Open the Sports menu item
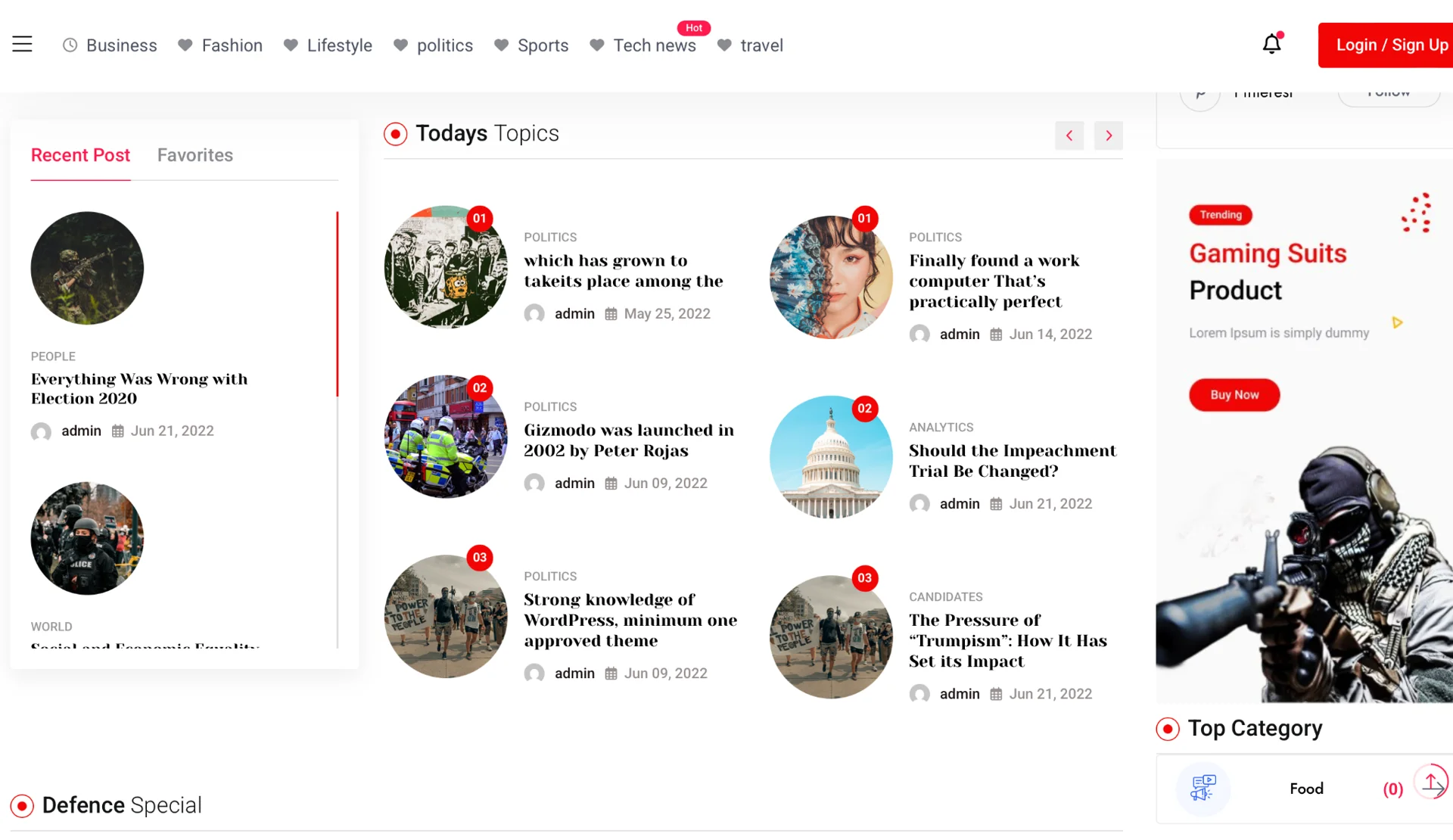Screen dimensions: 1453x840 point(543,45)
